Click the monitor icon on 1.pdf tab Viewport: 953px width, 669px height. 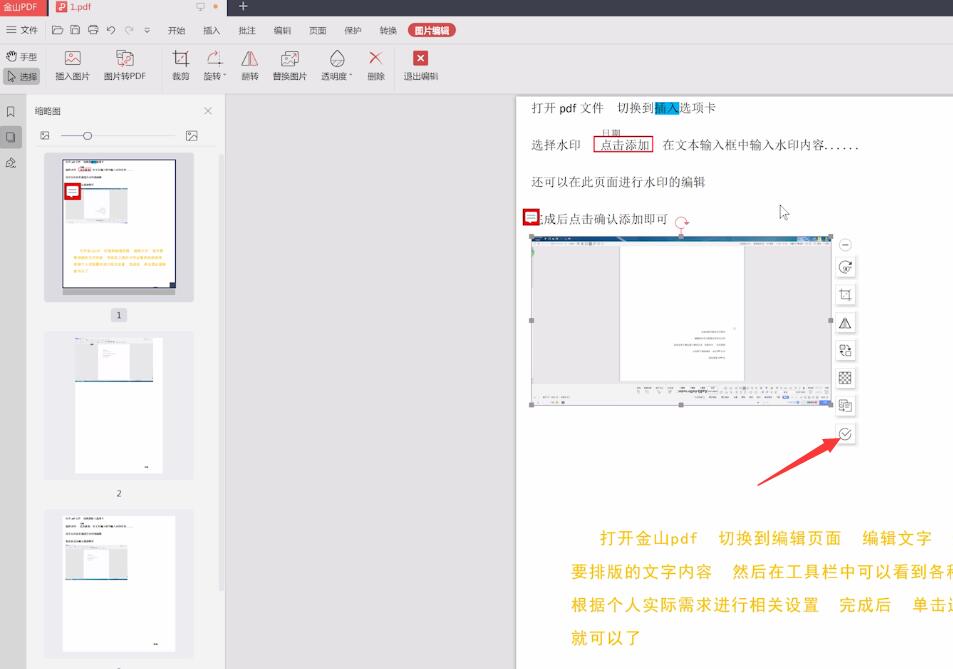[x=201, y=7]
